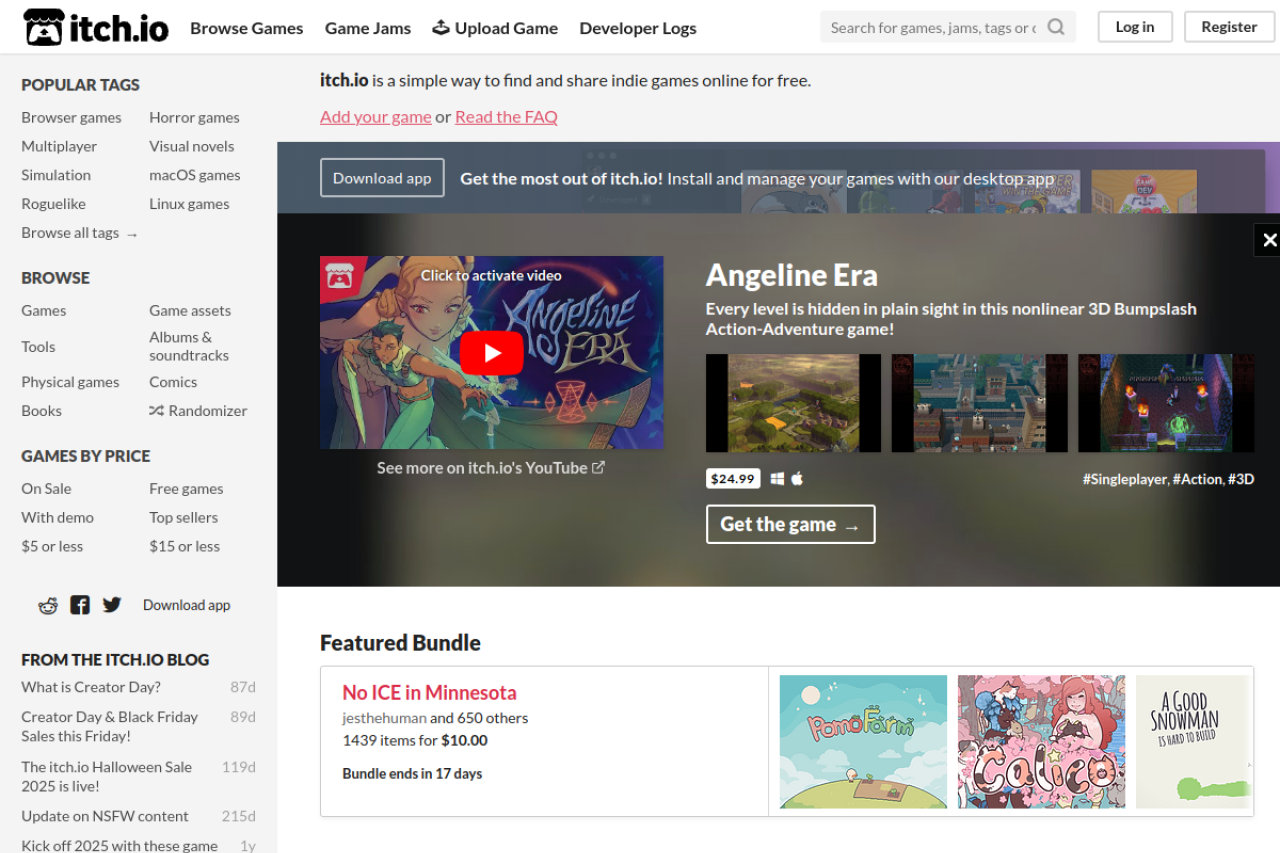Click the Download app button in banner
This screenshot has width=1280, height=853.
pos(382,178)
